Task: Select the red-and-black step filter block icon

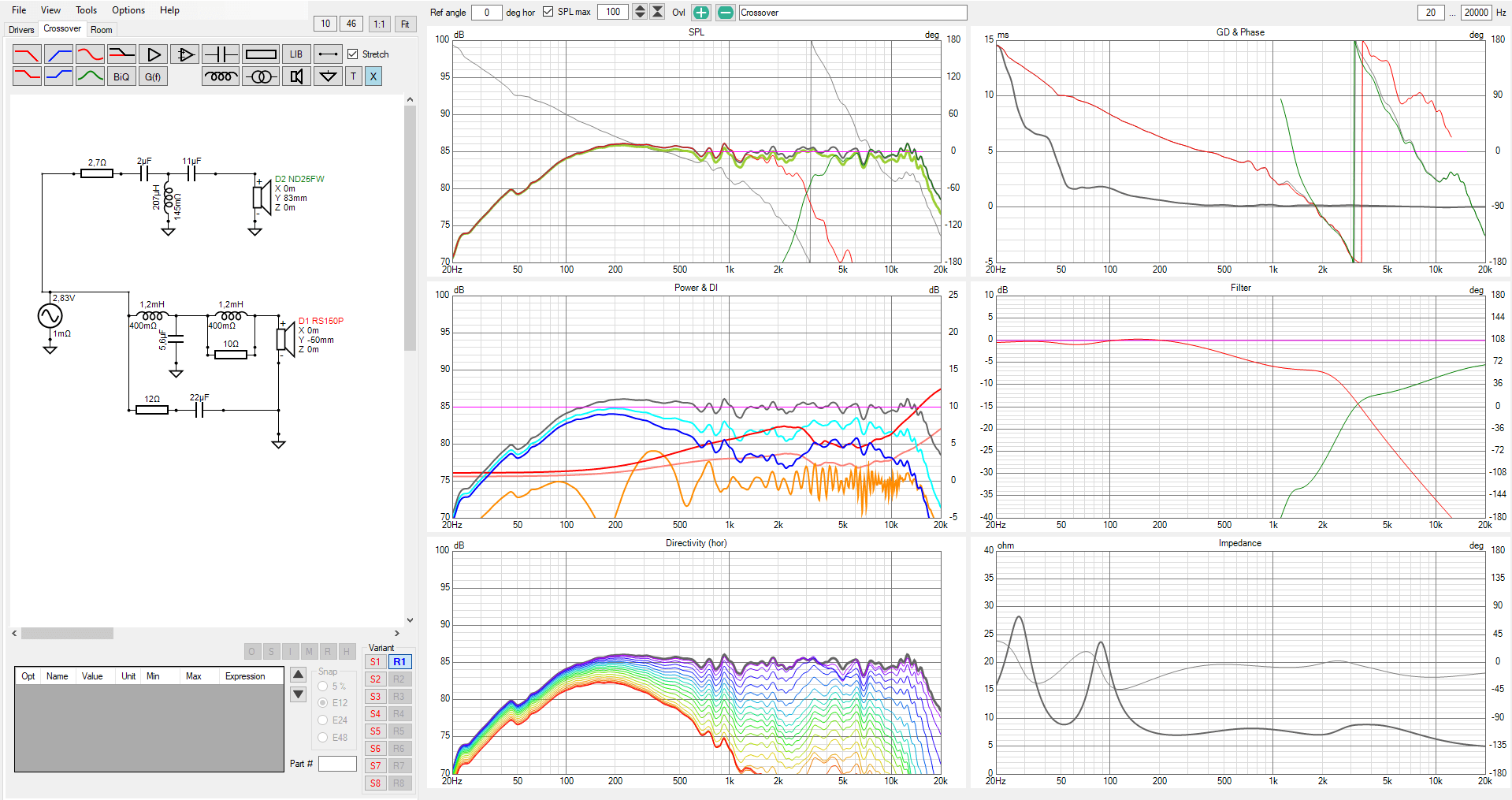Action: click(x=121, y=54)
